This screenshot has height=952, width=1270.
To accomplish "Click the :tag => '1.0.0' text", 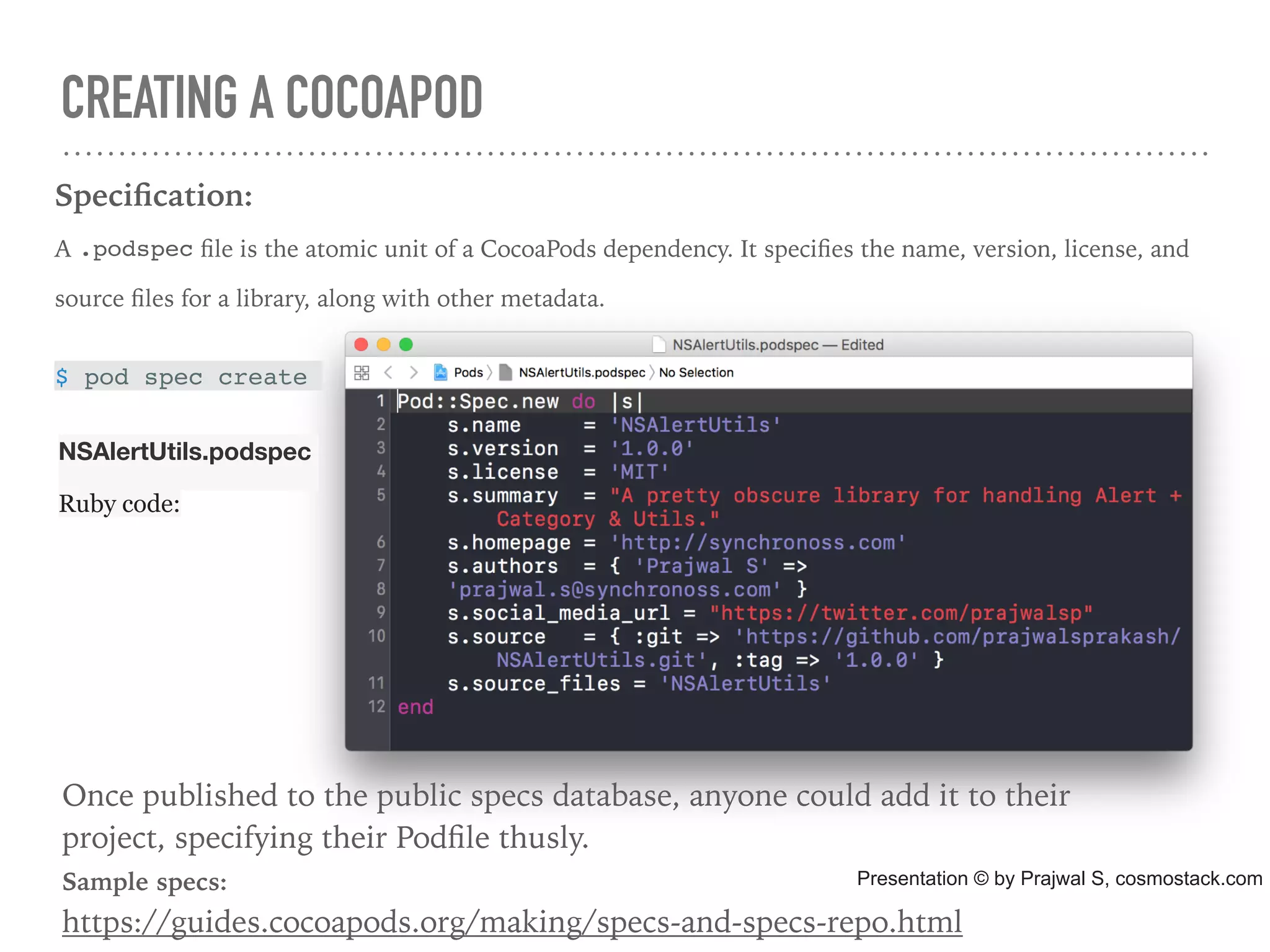I will point(826,660).
